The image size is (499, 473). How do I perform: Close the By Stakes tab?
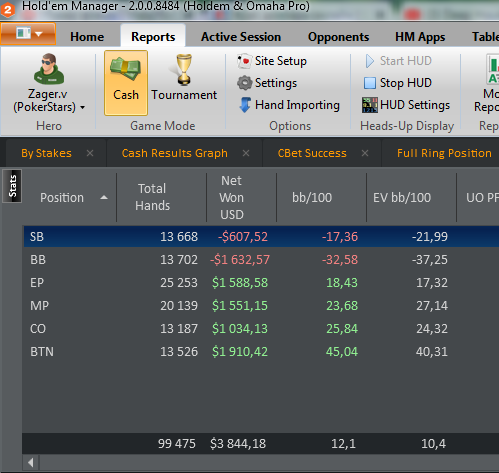tap(90, 153)
